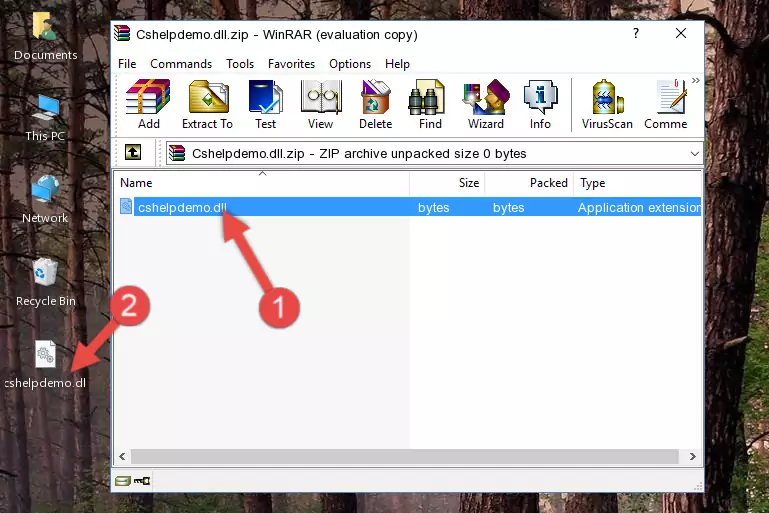The width and height of the screenshot is (769, 513).
Task: Open the Tools menu
Action: coord(240,64)
